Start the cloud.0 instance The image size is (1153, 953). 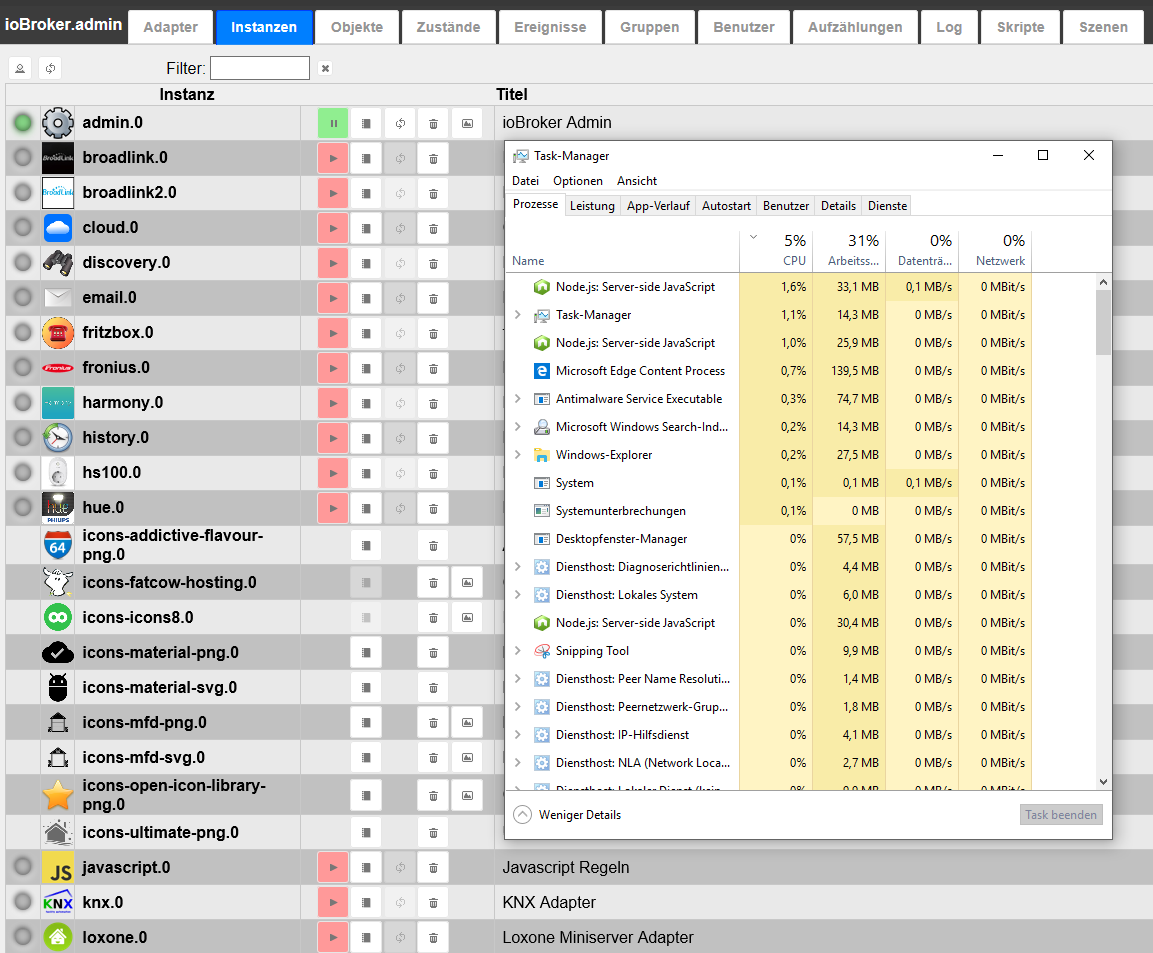(x=333, y=228)
